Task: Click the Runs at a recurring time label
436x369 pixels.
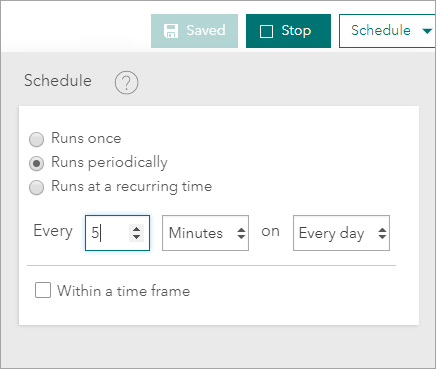Action: click(x=132, y=187)
